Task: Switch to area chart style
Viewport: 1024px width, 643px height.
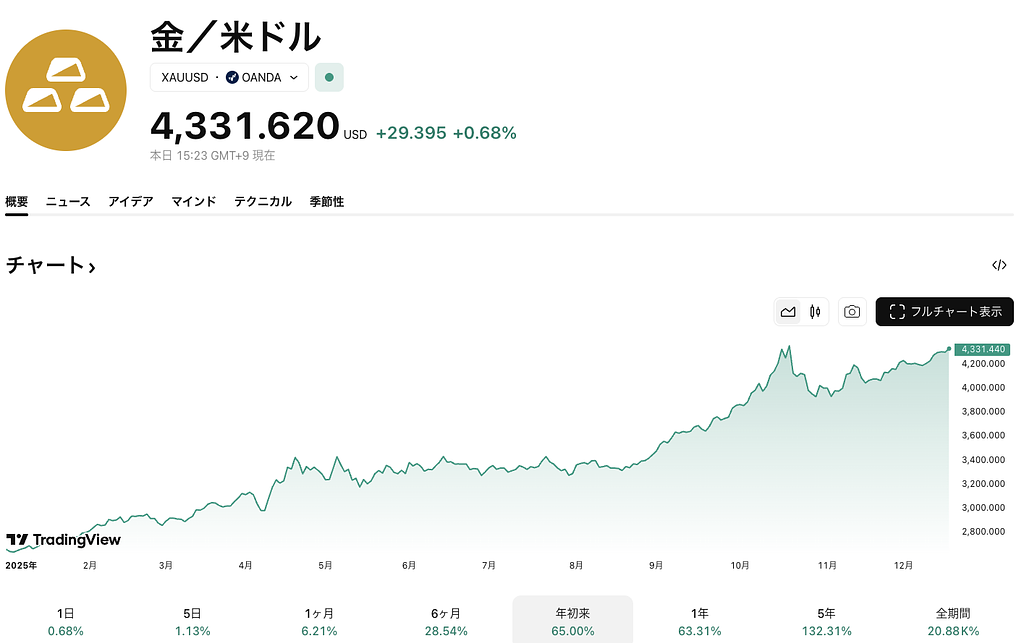Action: coord(788,312)
